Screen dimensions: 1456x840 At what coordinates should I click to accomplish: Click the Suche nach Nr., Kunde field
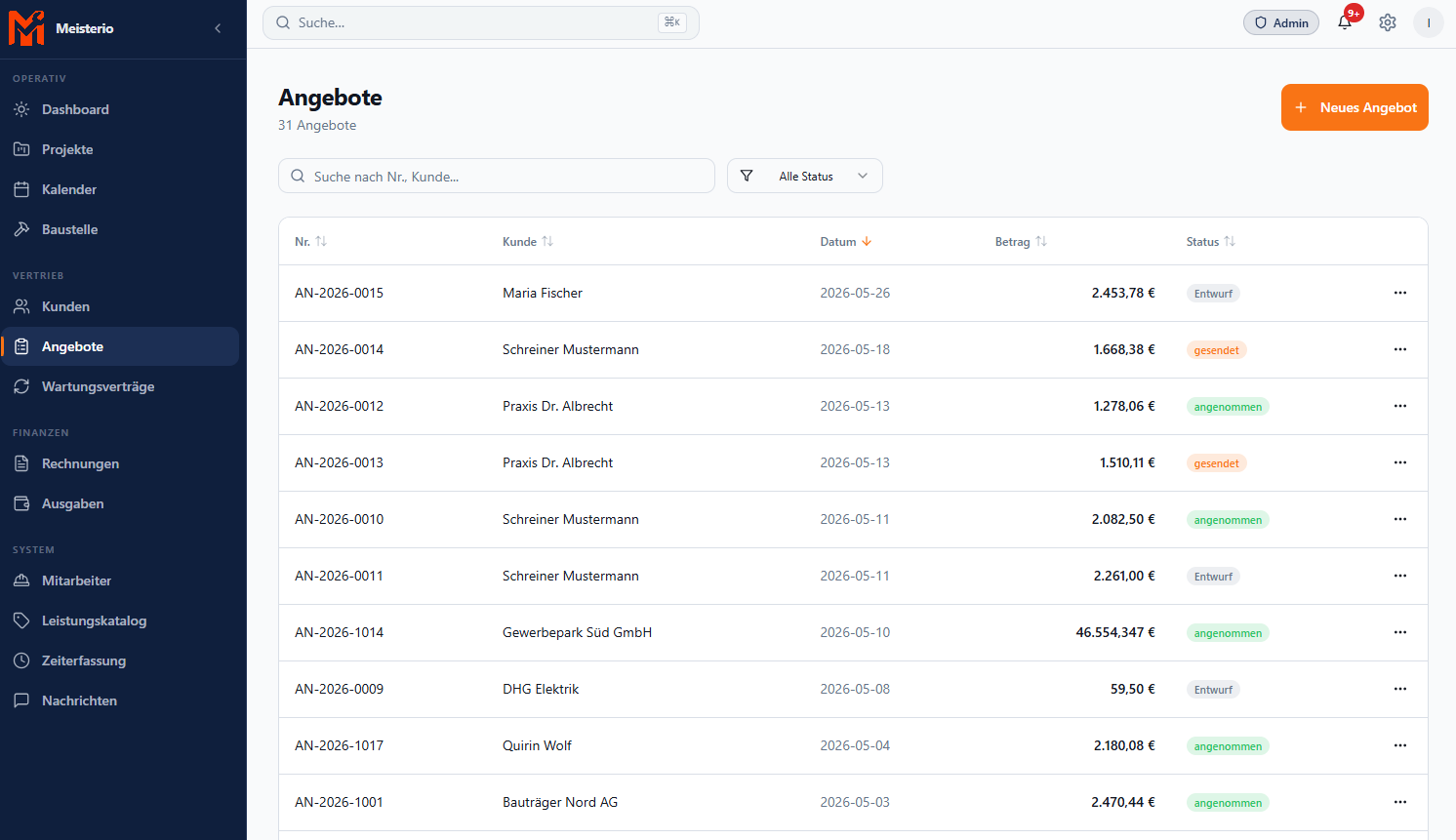(497, 176)
